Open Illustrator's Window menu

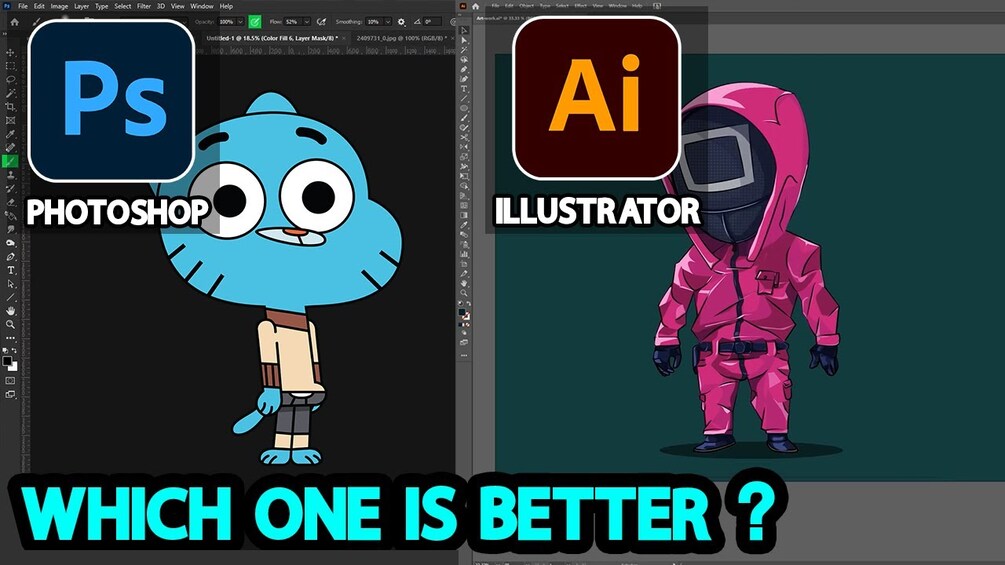coord(618,6)
